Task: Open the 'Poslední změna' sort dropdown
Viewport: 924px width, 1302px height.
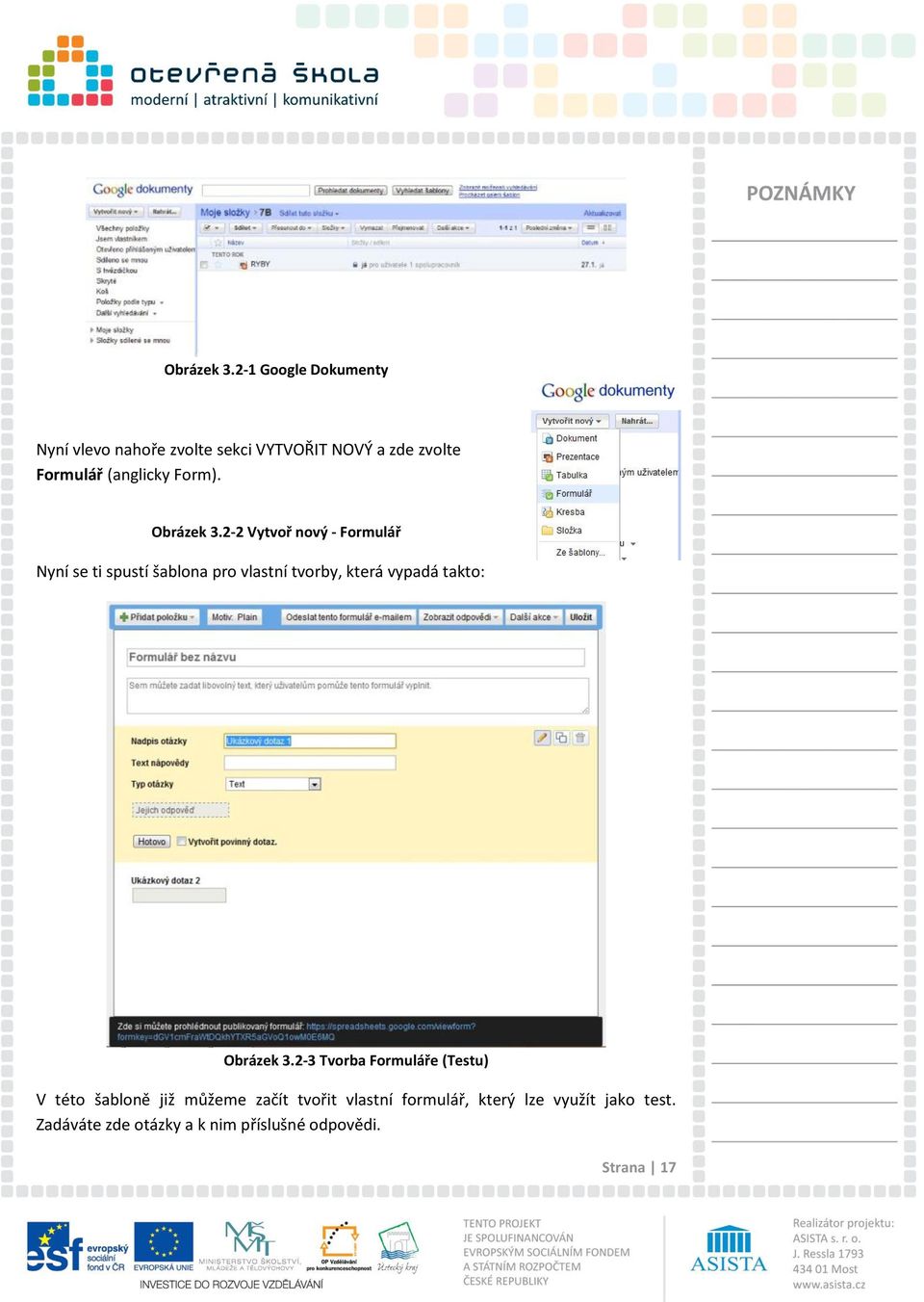Action: [551, 228]
